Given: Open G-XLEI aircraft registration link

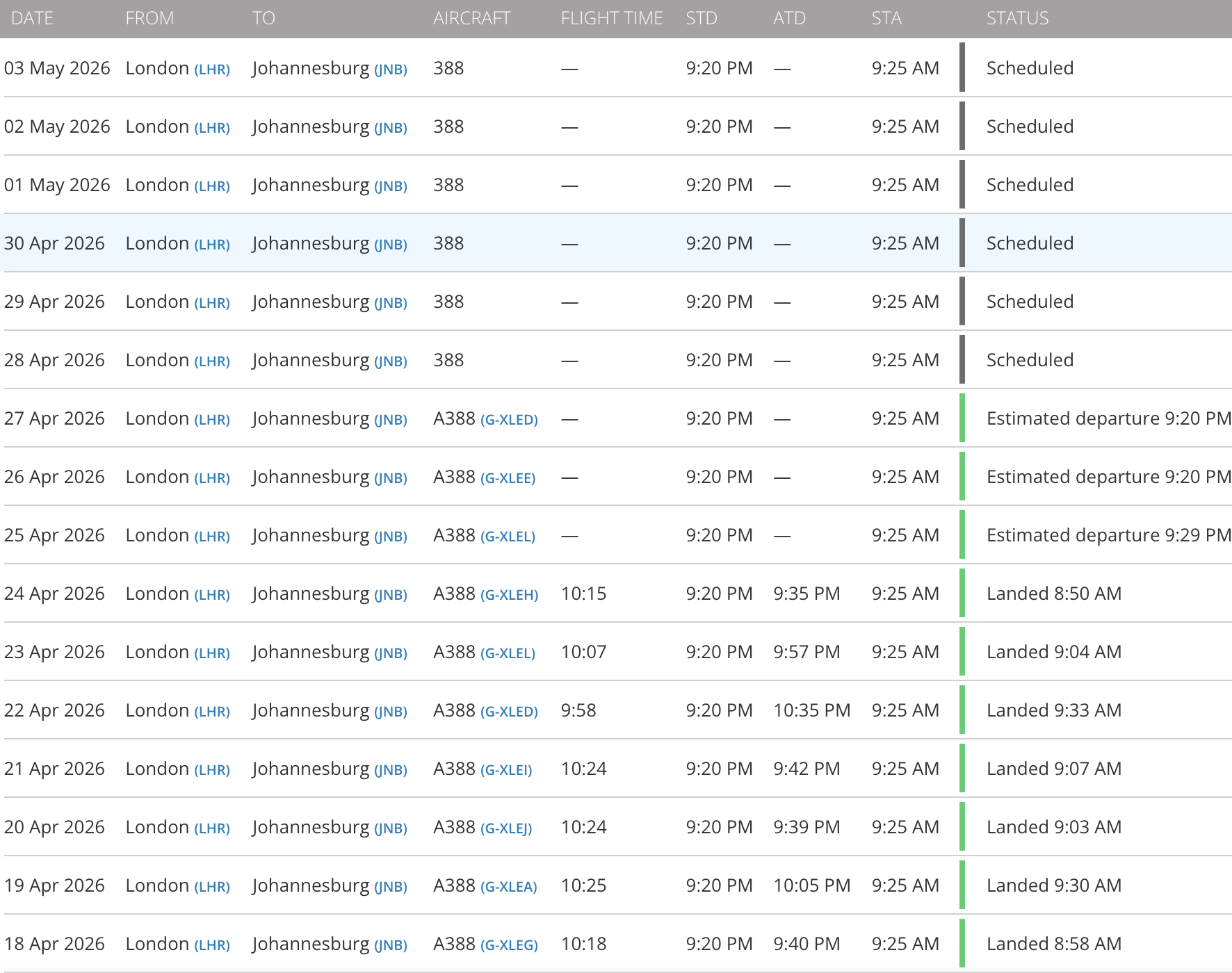Looking at the screenshot, I should 506,770.
